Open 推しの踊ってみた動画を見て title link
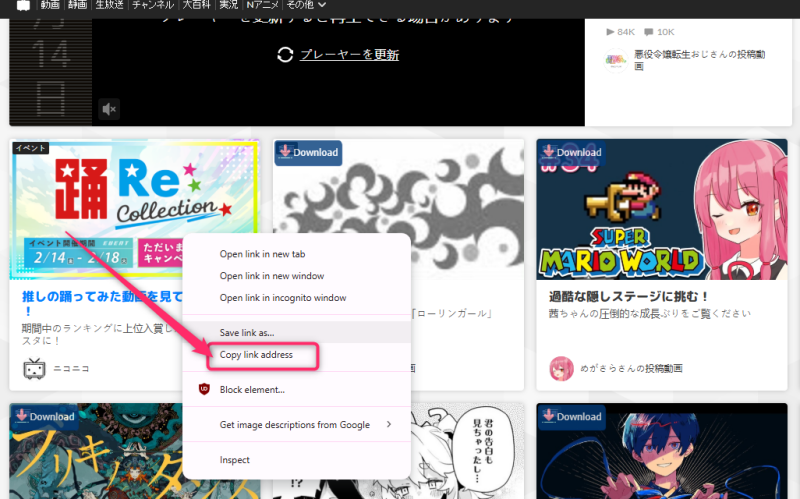The height and width of the screenshot is (499, 800). 102,303
